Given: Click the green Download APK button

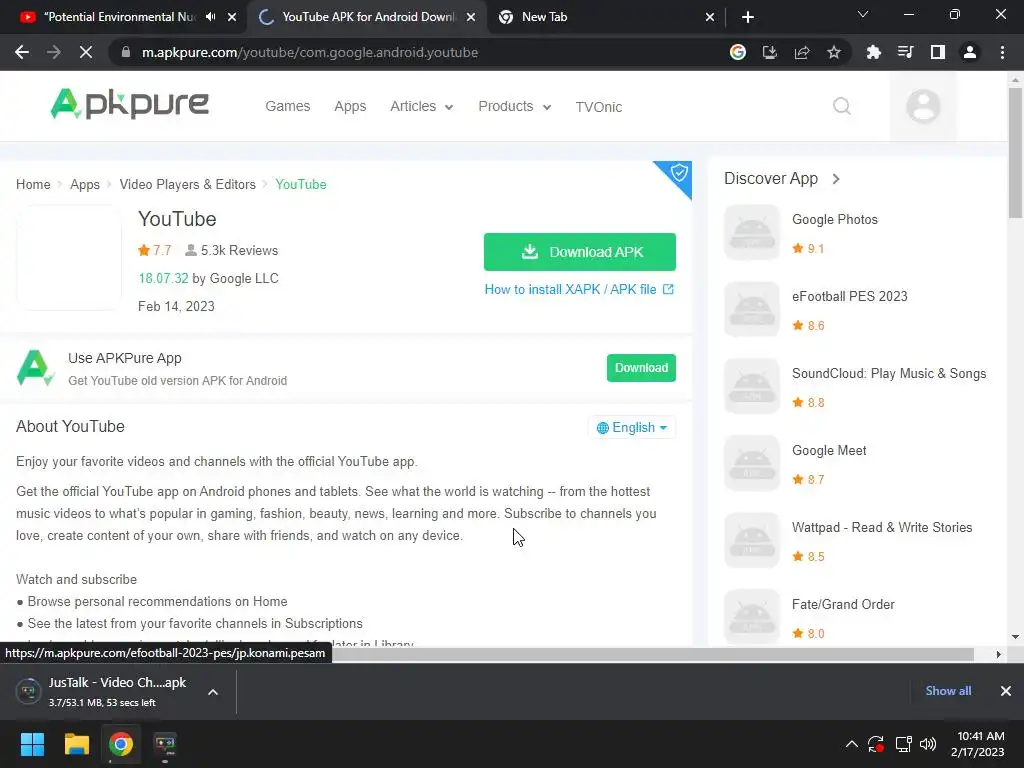Looking at the screenshot, I should [579, 252].
